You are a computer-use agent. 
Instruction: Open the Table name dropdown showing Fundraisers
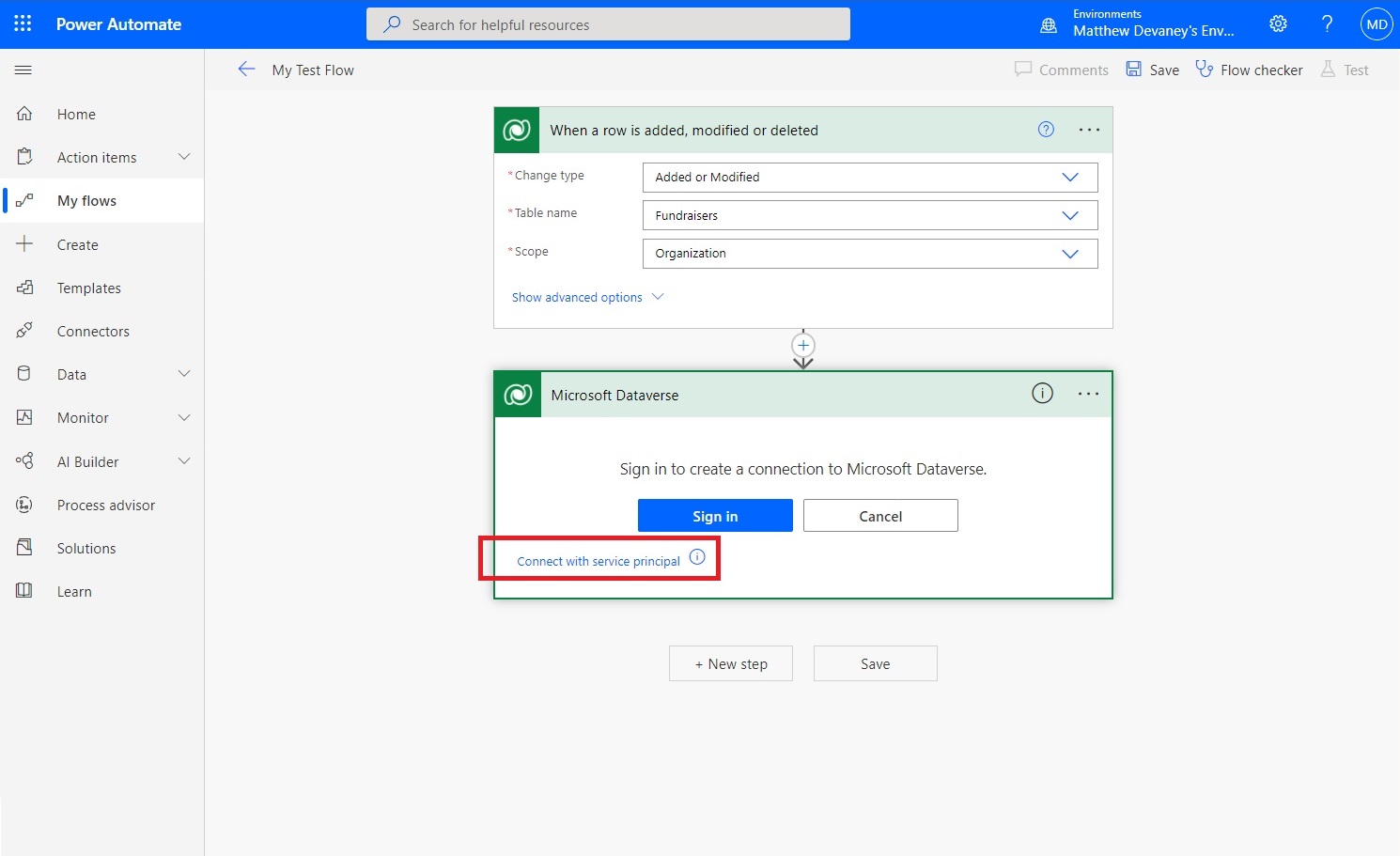click(1069, 214)
